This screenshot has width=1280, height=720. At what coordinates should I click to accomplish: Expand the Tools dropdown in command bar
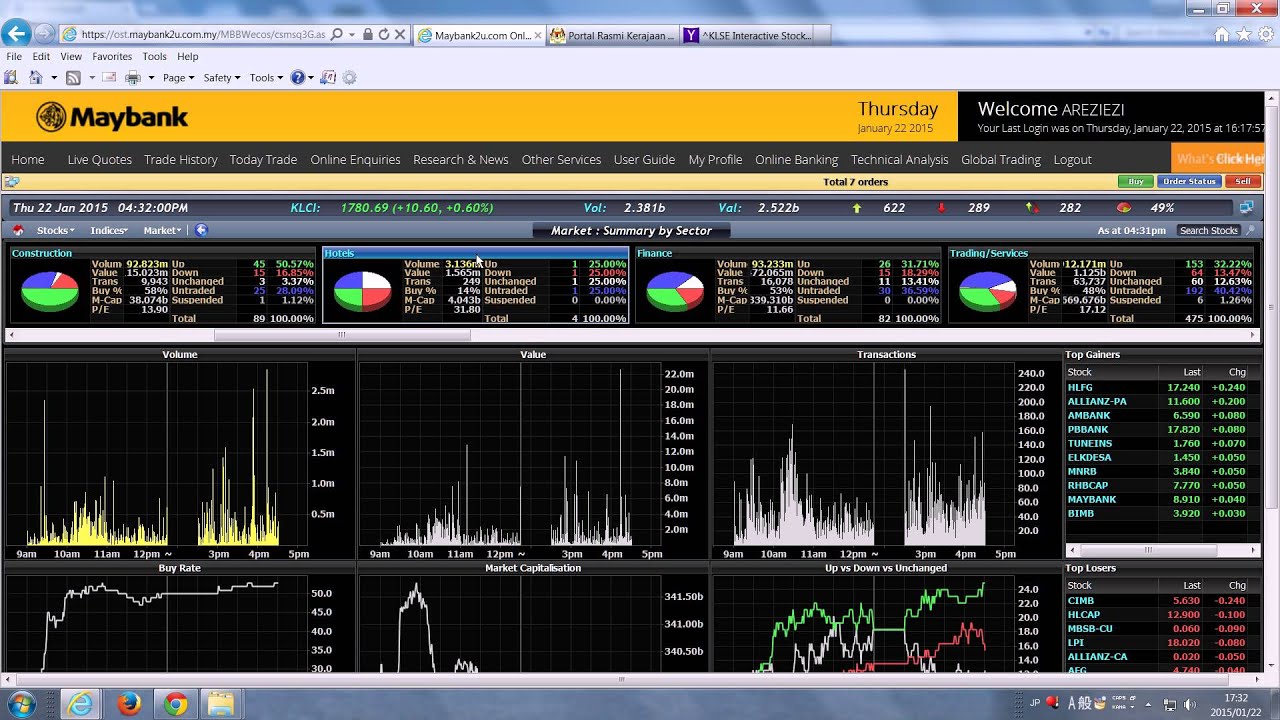coord(266,78)
